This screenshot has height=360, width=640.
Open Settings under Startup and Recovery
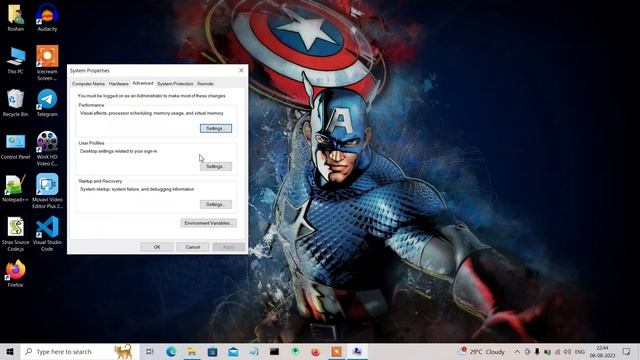point(216,204)
